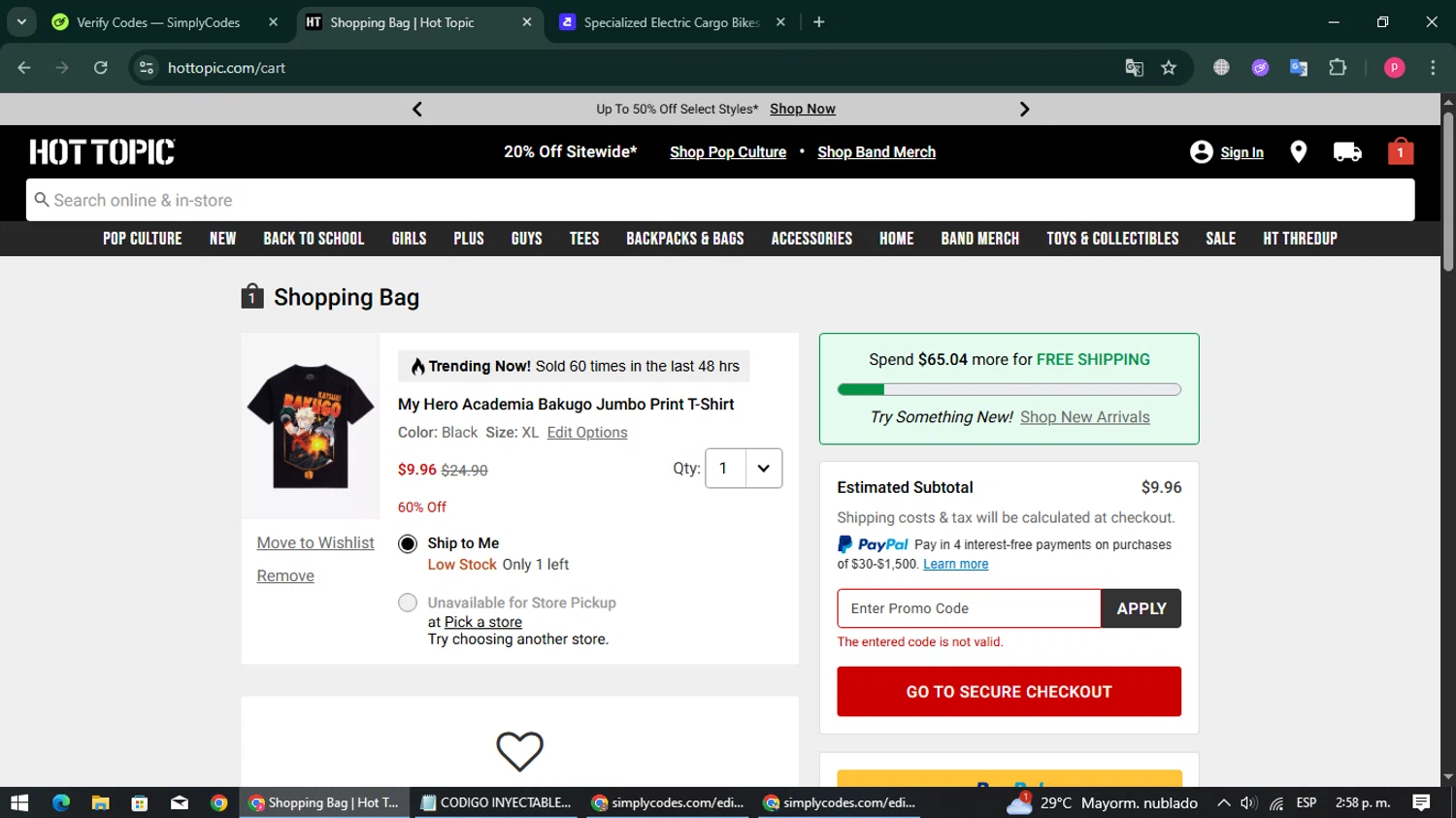
Task: Open the GIRLS menu
Action: click(409, 239)
